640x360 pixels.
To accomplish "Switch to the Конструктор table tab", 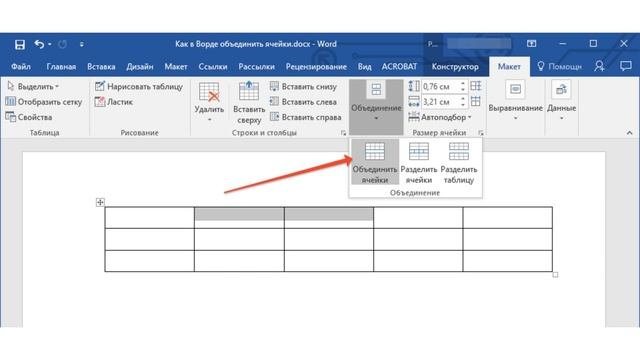I will tap(455, 67).
